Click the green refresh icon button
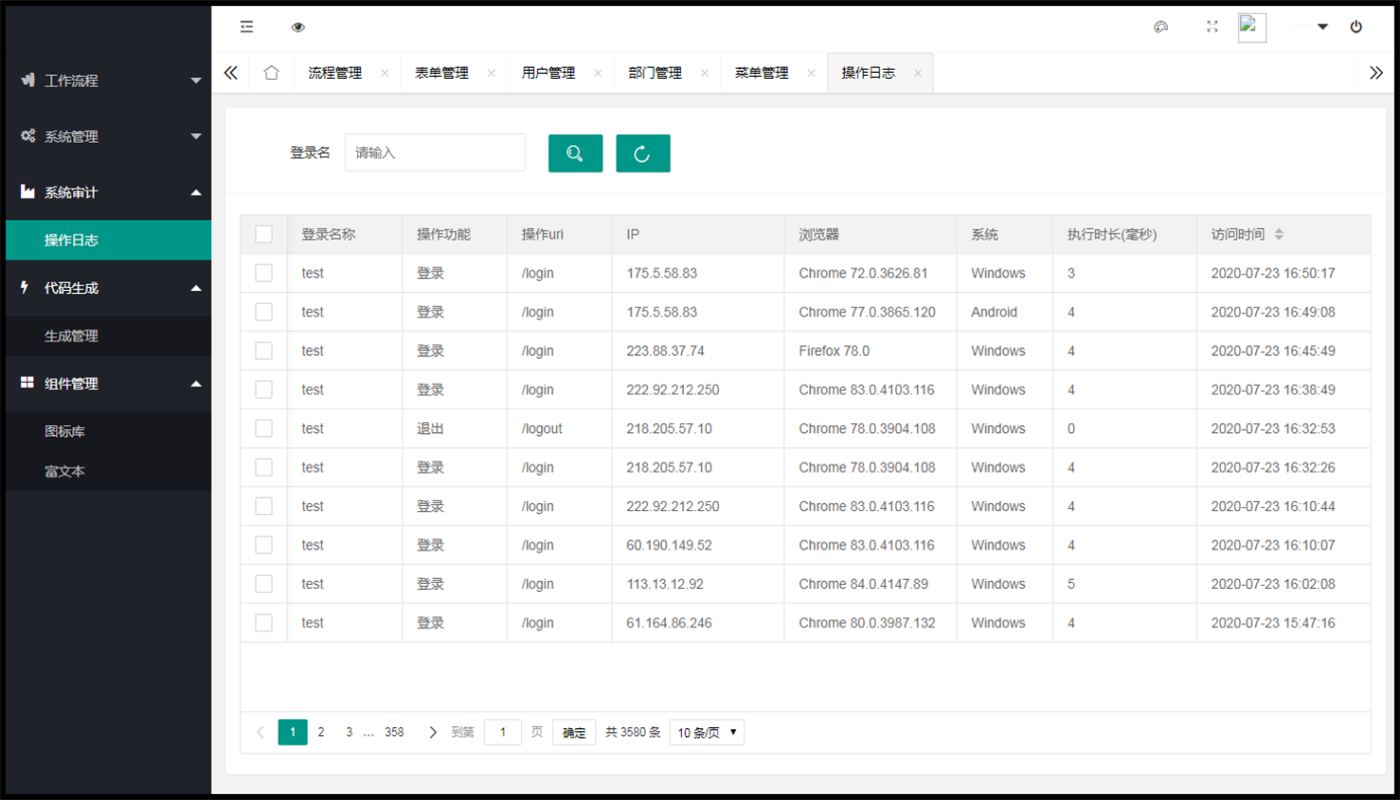1400x800 pixels. click(643, 153)
